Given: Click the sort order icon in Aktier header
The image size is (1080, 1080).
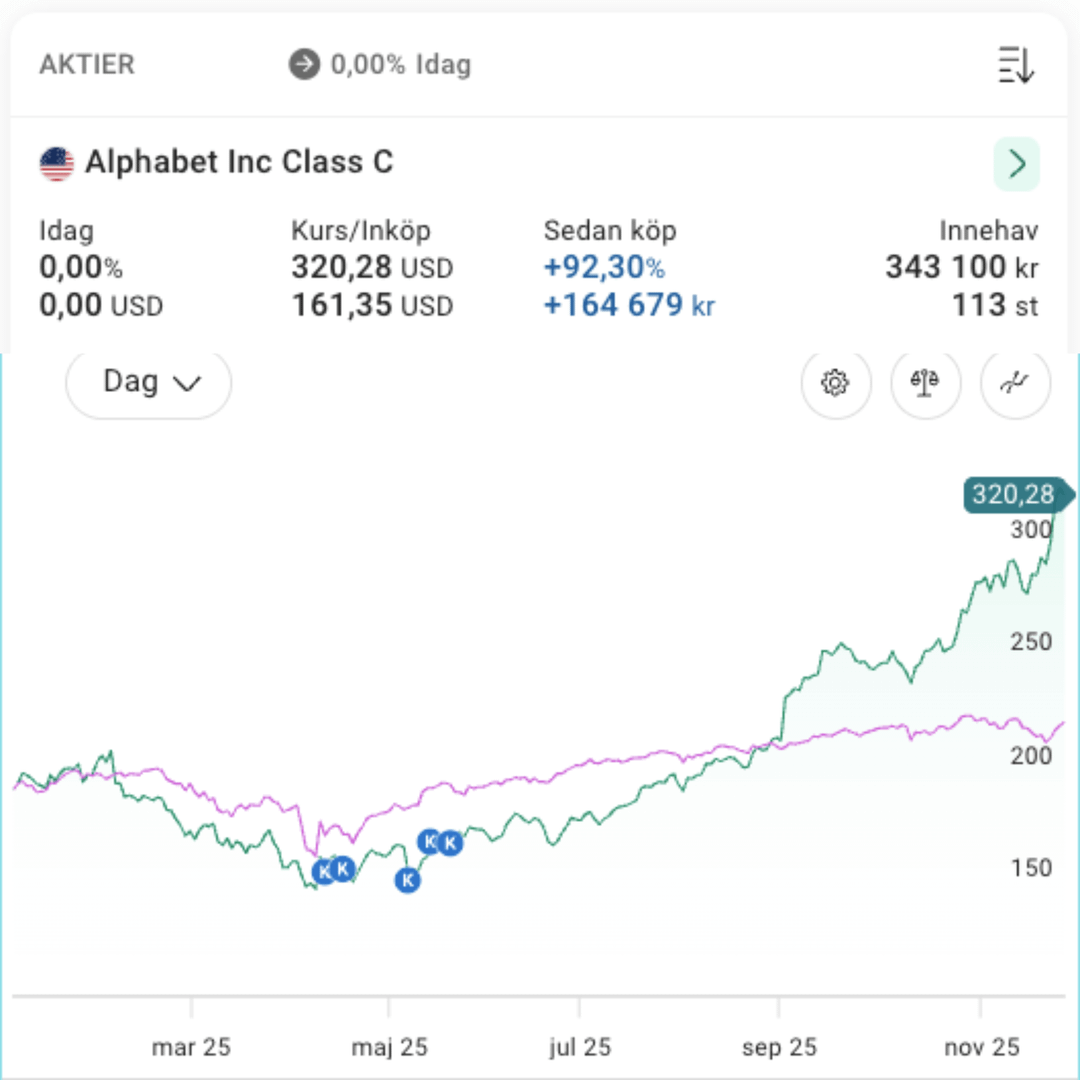Looking at the screenshot, I should pyautogui.click(x=1016, y=65).
